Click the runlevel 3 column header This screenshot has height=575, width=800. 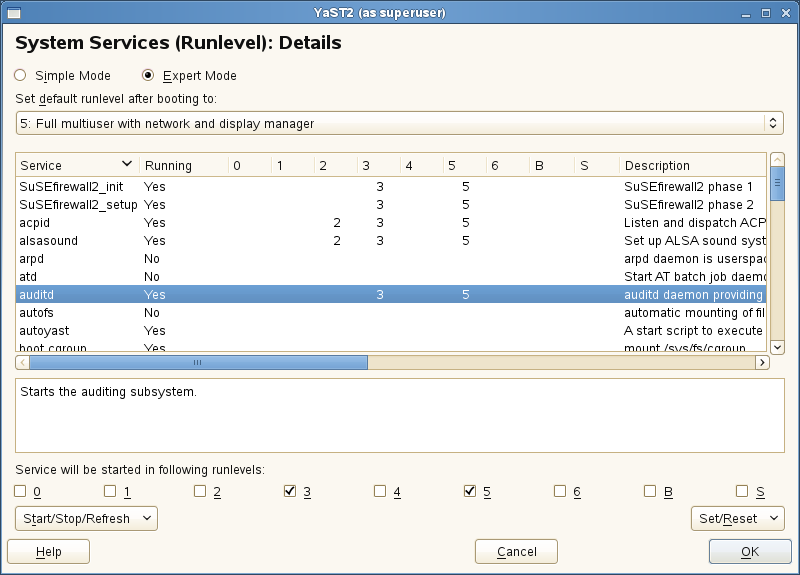click(x=379, y=165)
